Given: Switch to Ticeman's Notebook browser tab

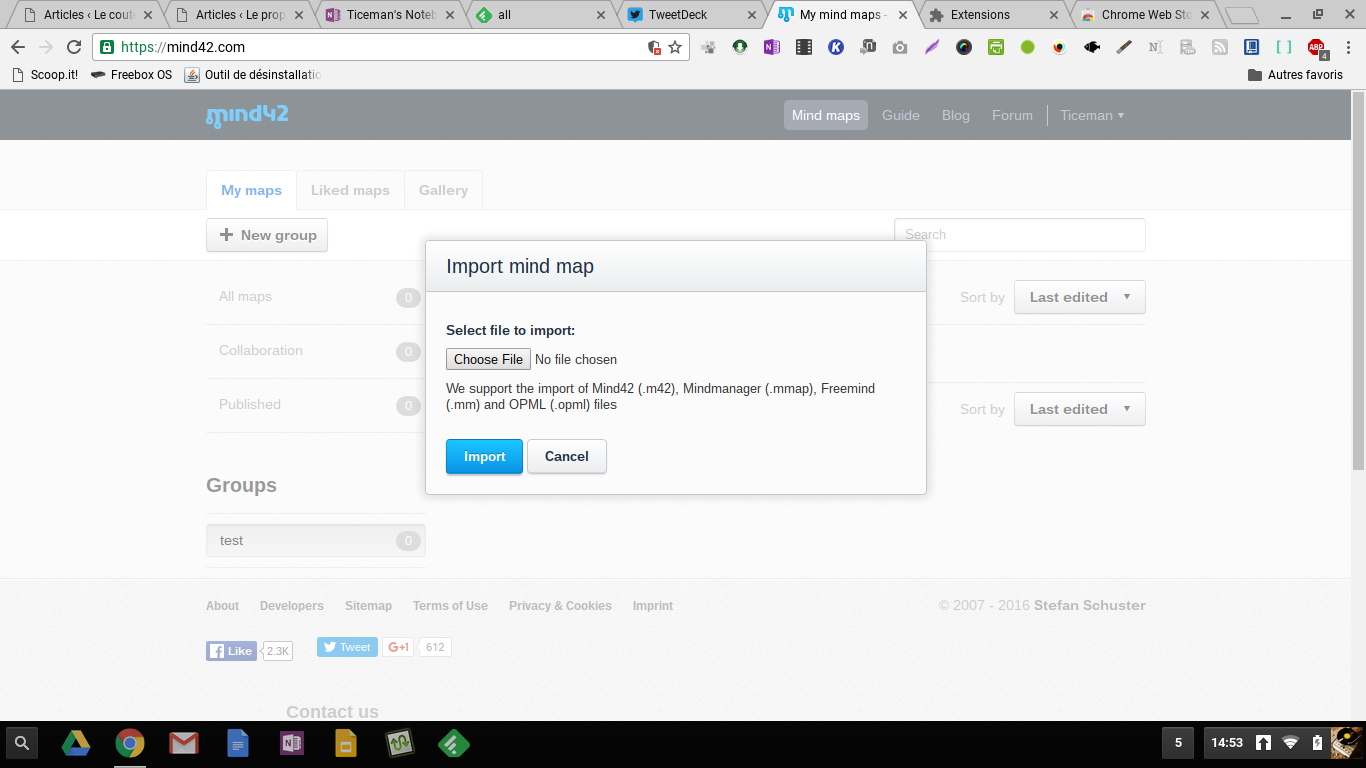Looking at the screenshot, I should [389, 15].
